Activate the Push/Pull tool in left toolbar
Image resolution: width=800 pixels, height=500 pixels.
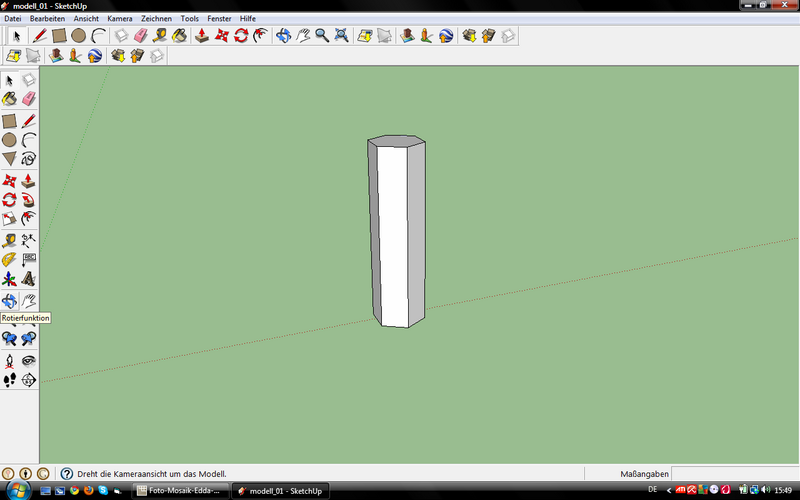pos(29,181)
